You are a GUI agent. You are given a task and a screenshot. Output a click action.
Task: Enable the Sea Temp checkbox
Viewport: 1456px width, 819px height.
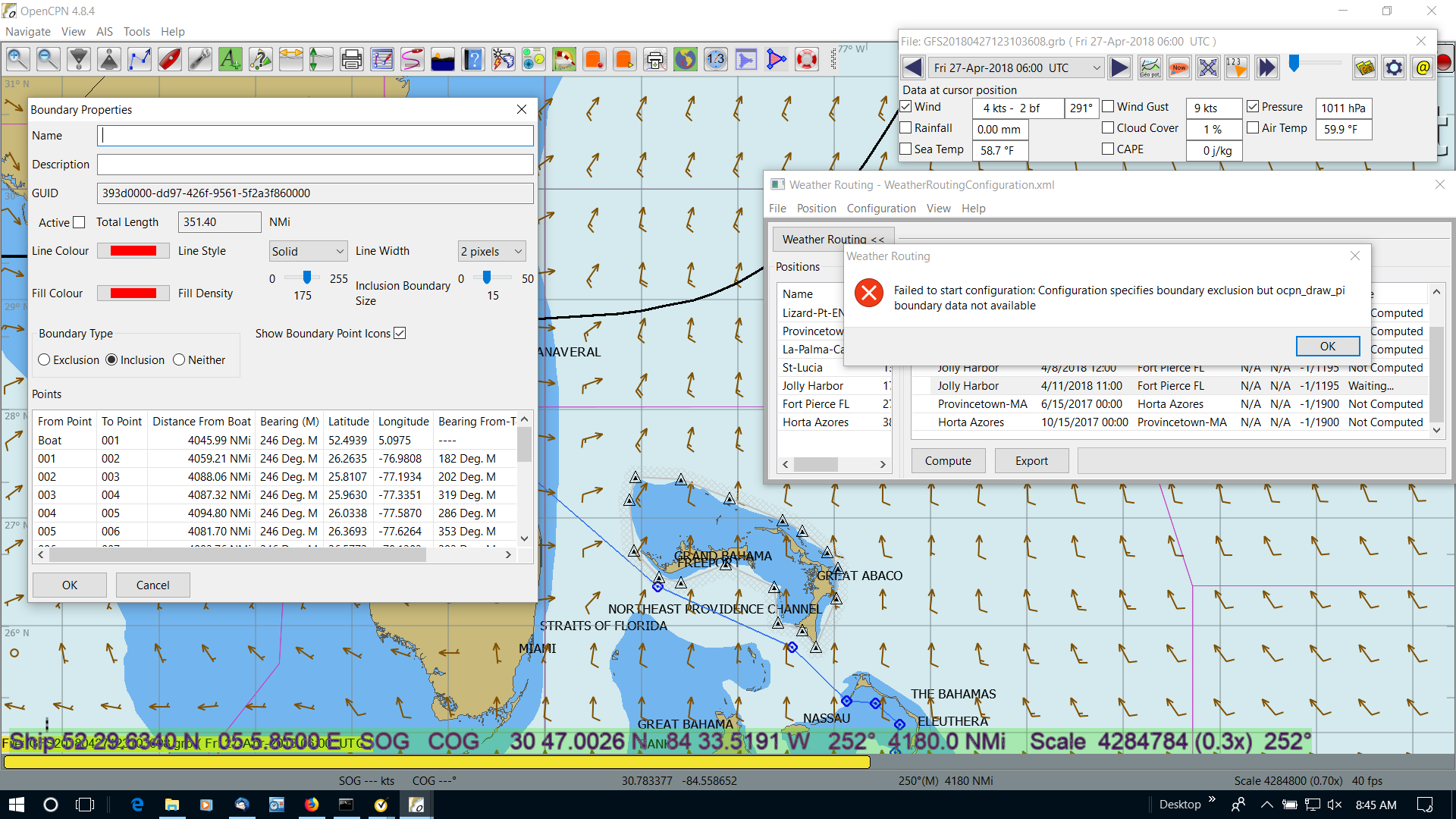click(905, 149)
